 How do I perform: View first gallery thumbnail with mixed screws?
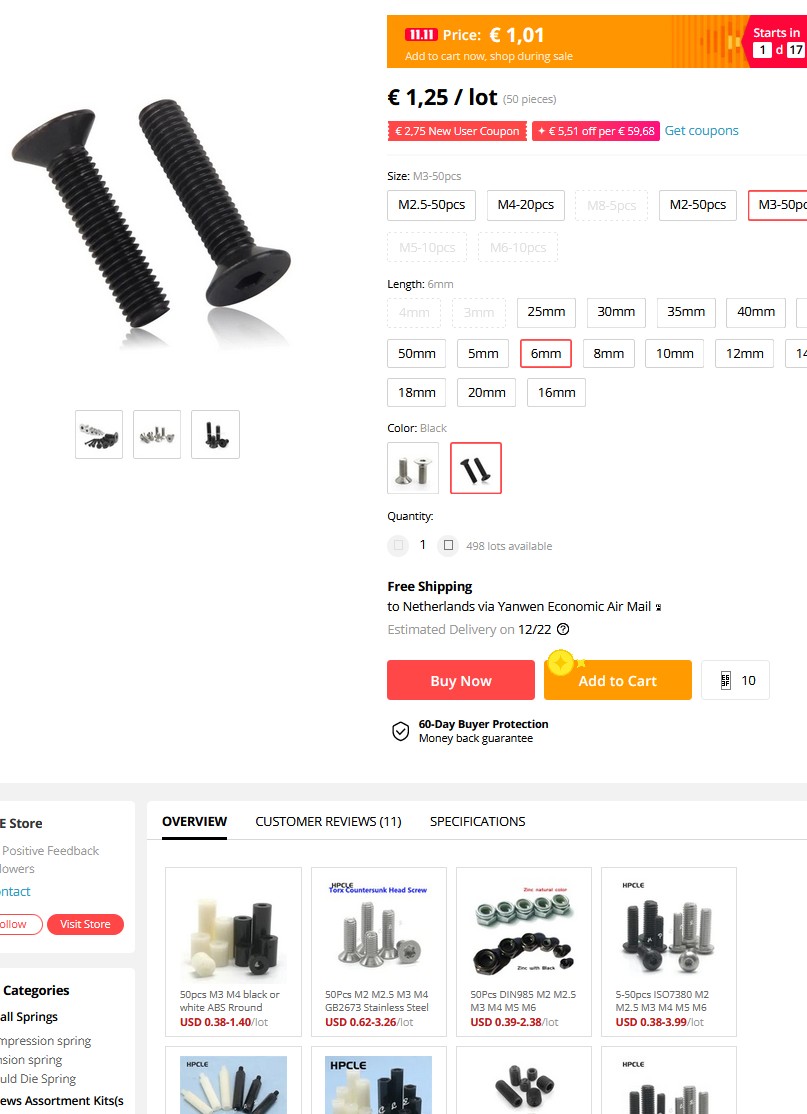pos(99,434)
